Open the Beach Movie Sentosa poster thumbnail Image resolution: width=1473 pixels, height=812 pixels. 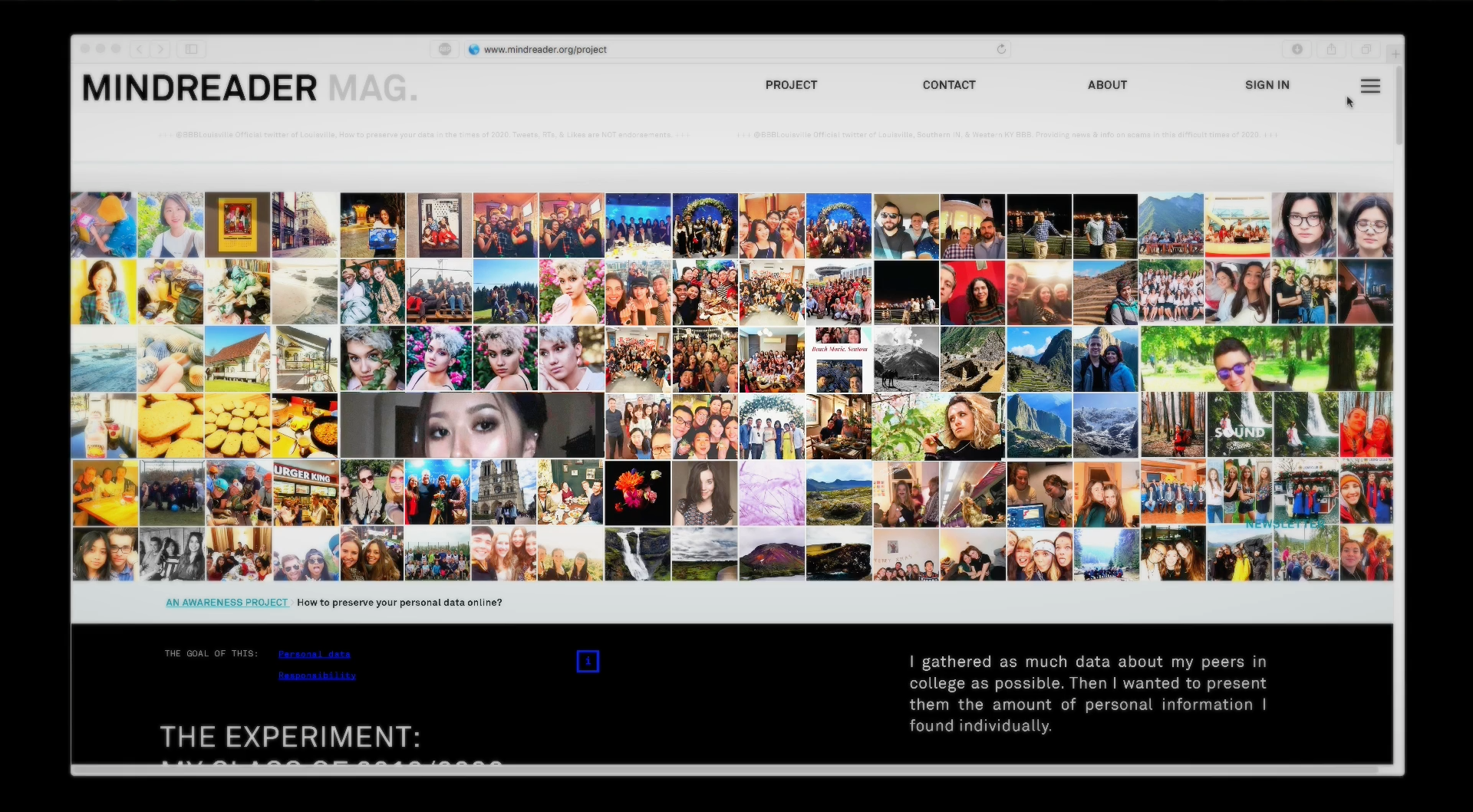click(x=839, y=360)
